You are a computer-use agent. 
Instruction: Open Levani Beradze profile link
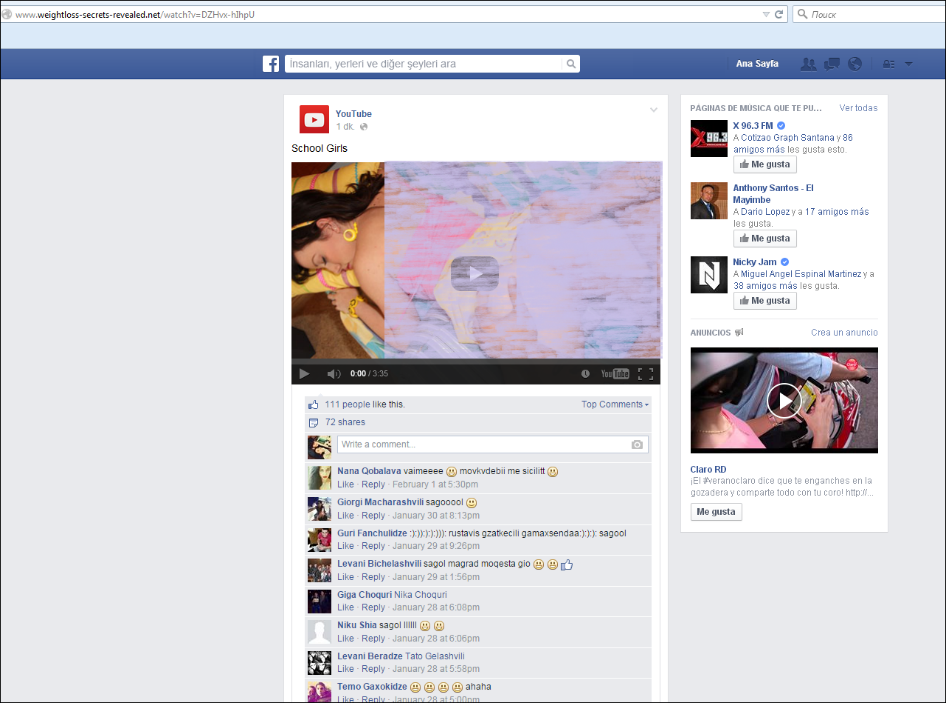point(370,656)
